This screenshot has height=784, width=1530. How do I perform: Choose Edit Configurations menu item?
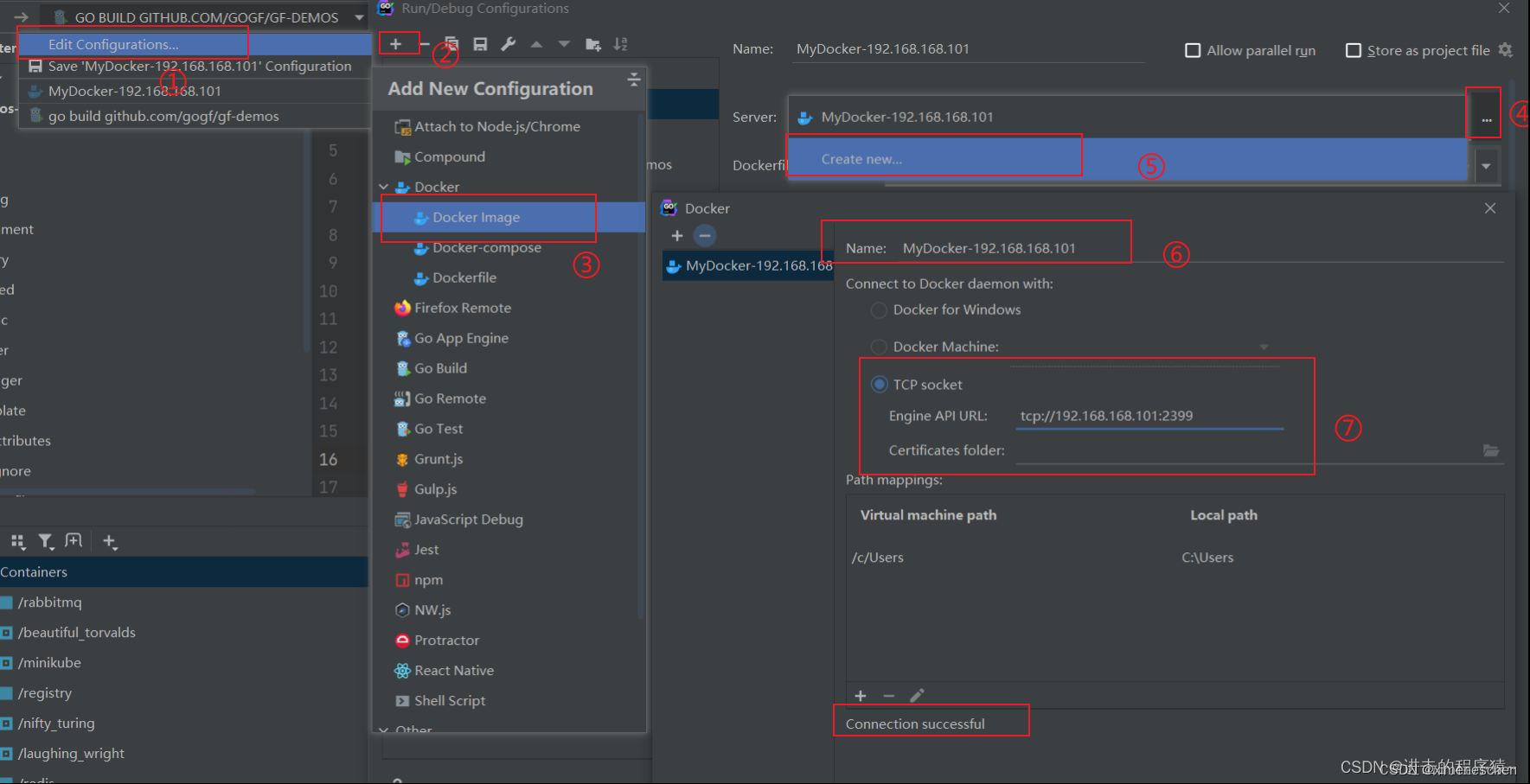195,44
